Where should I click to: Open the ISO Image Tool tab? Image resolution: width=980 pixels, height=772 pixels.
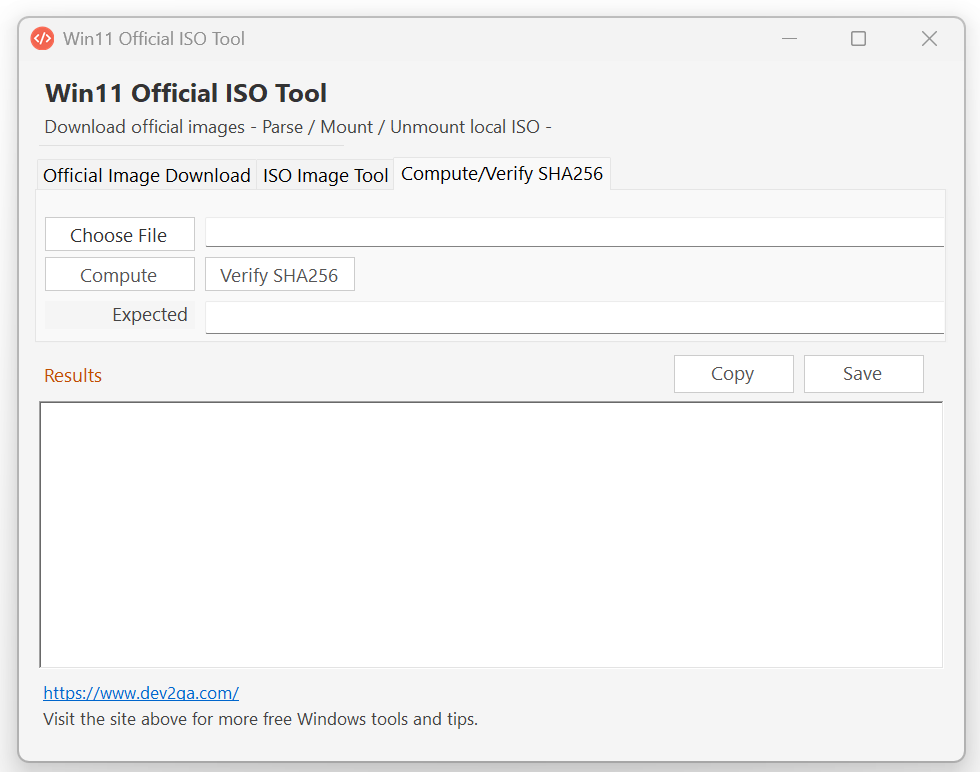tap(325, 176)
